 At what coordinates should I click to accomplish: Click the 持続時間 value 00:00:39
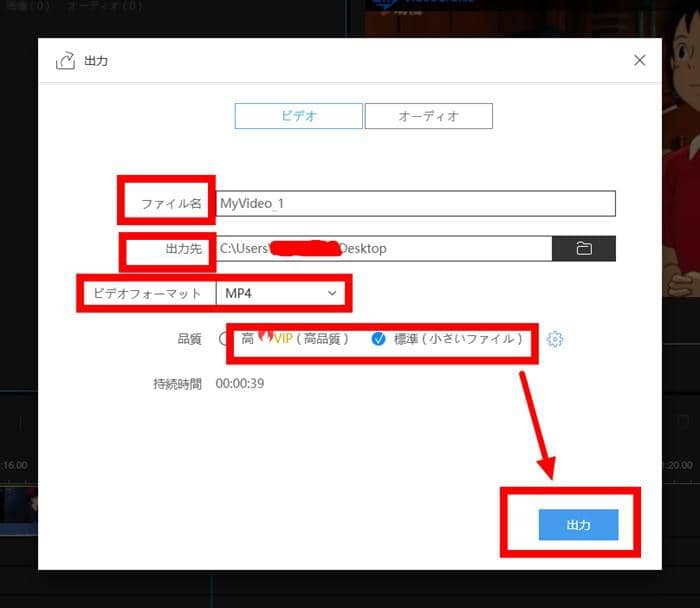tap(240, 383)
